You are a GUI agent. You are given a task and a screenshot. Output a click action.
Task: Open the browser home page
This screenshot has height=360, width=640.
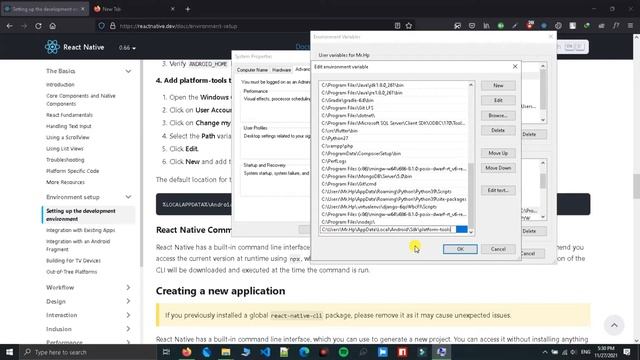click(53, 26)
